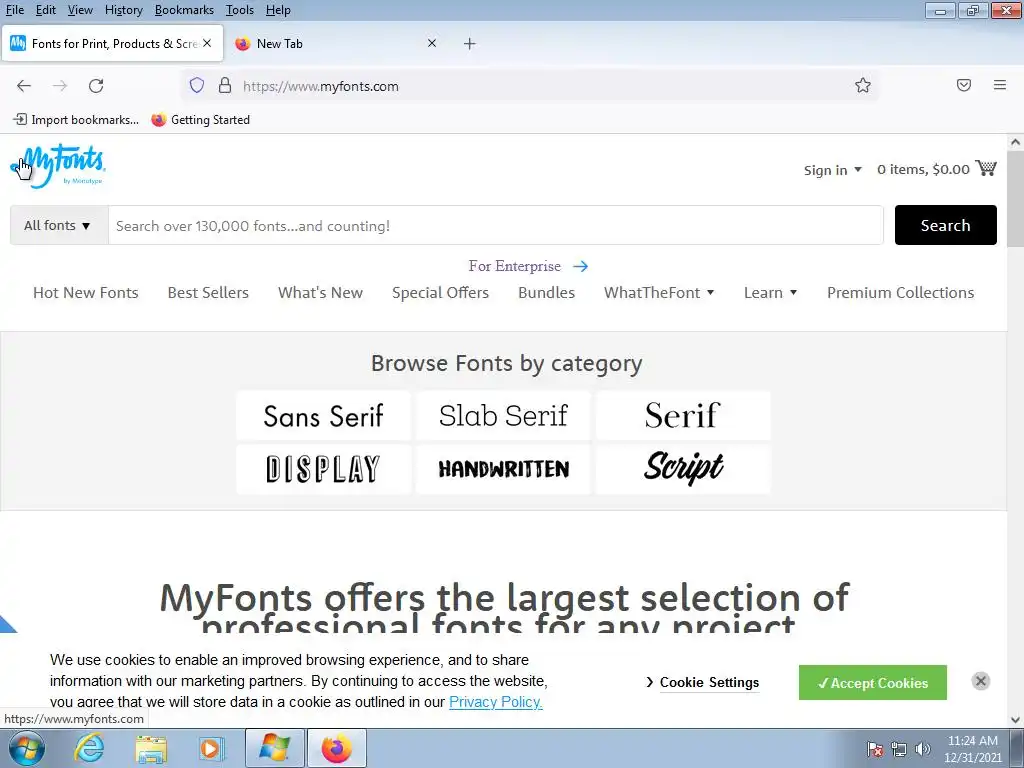Open the Pocket save icon
1024x768 pixels.
[964, 85]
